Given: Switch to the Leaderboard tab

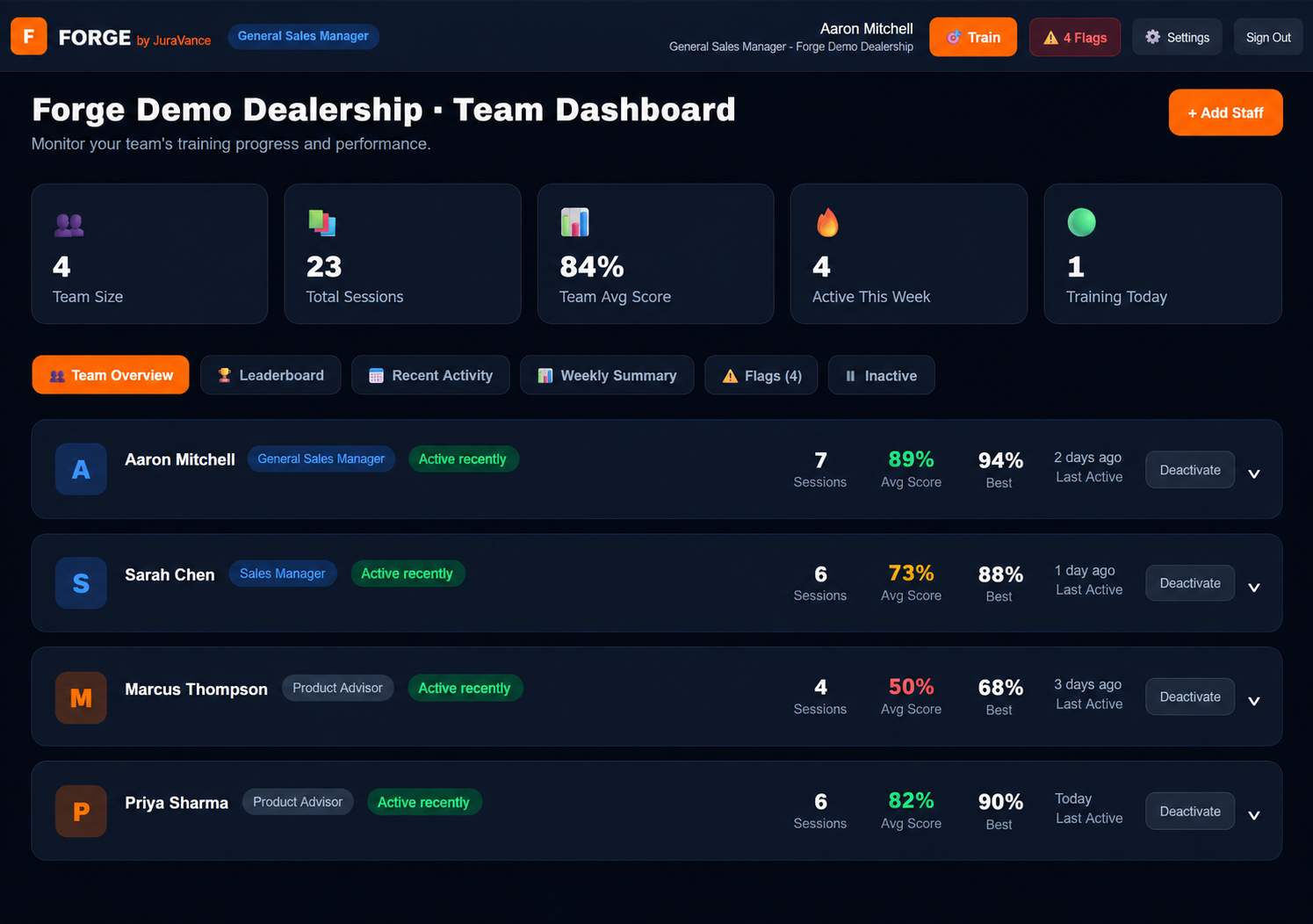Looking at the screenshot, I should click(x=271, y=375).
